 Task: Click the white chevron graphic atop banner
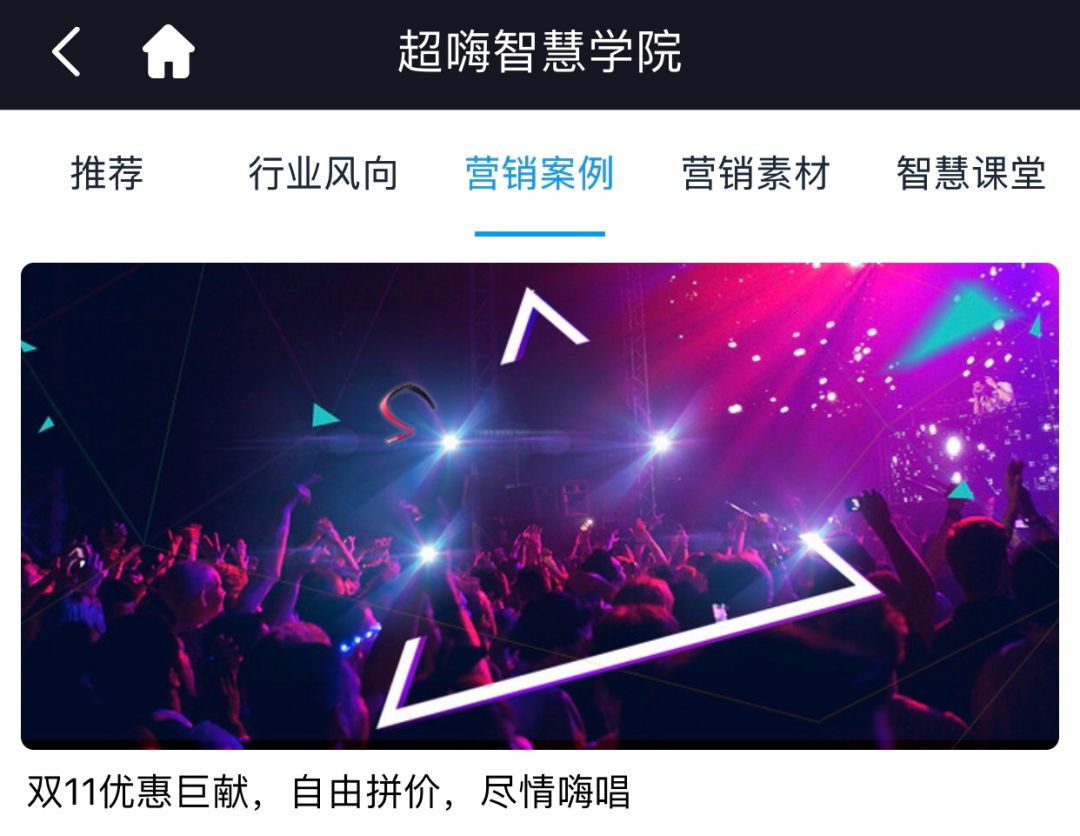[x=543, y=326]
